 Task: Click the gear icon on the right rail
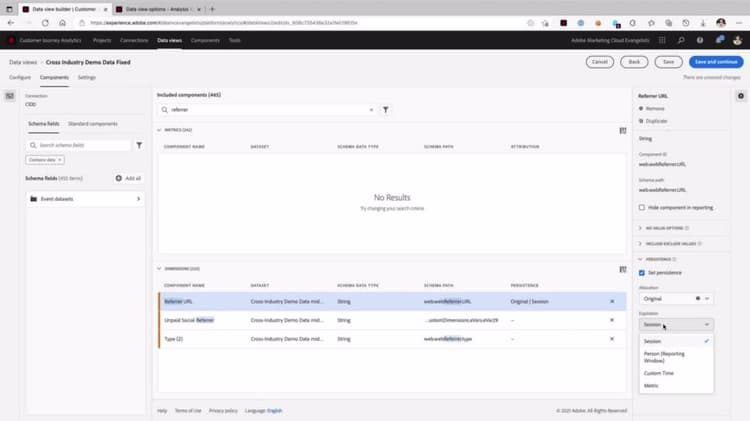(x=740, y=96)
